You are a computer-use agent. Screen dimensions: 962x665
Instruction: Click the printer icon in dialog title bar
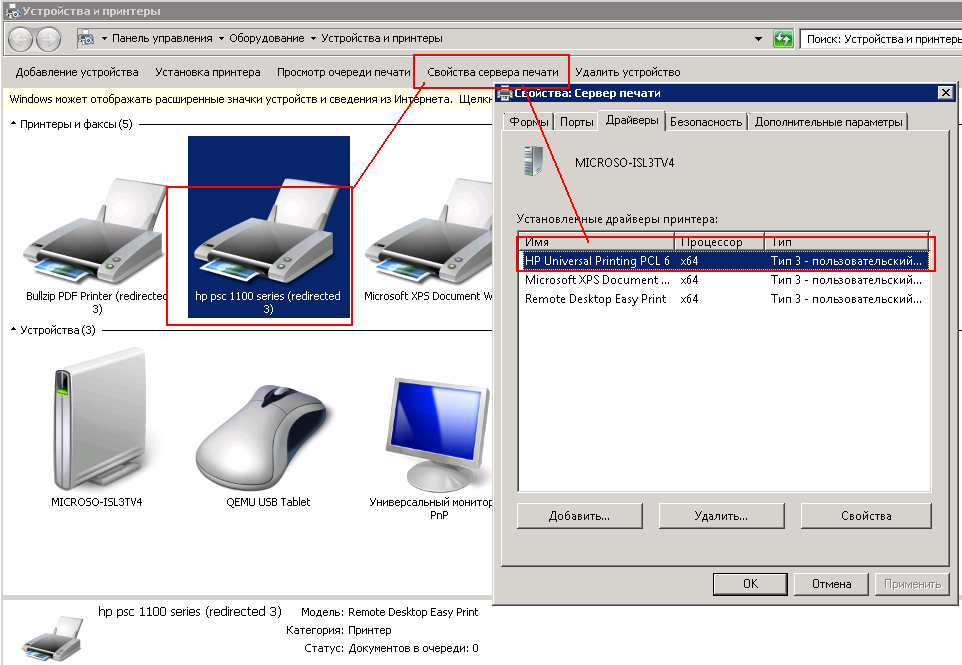[505, 93]
